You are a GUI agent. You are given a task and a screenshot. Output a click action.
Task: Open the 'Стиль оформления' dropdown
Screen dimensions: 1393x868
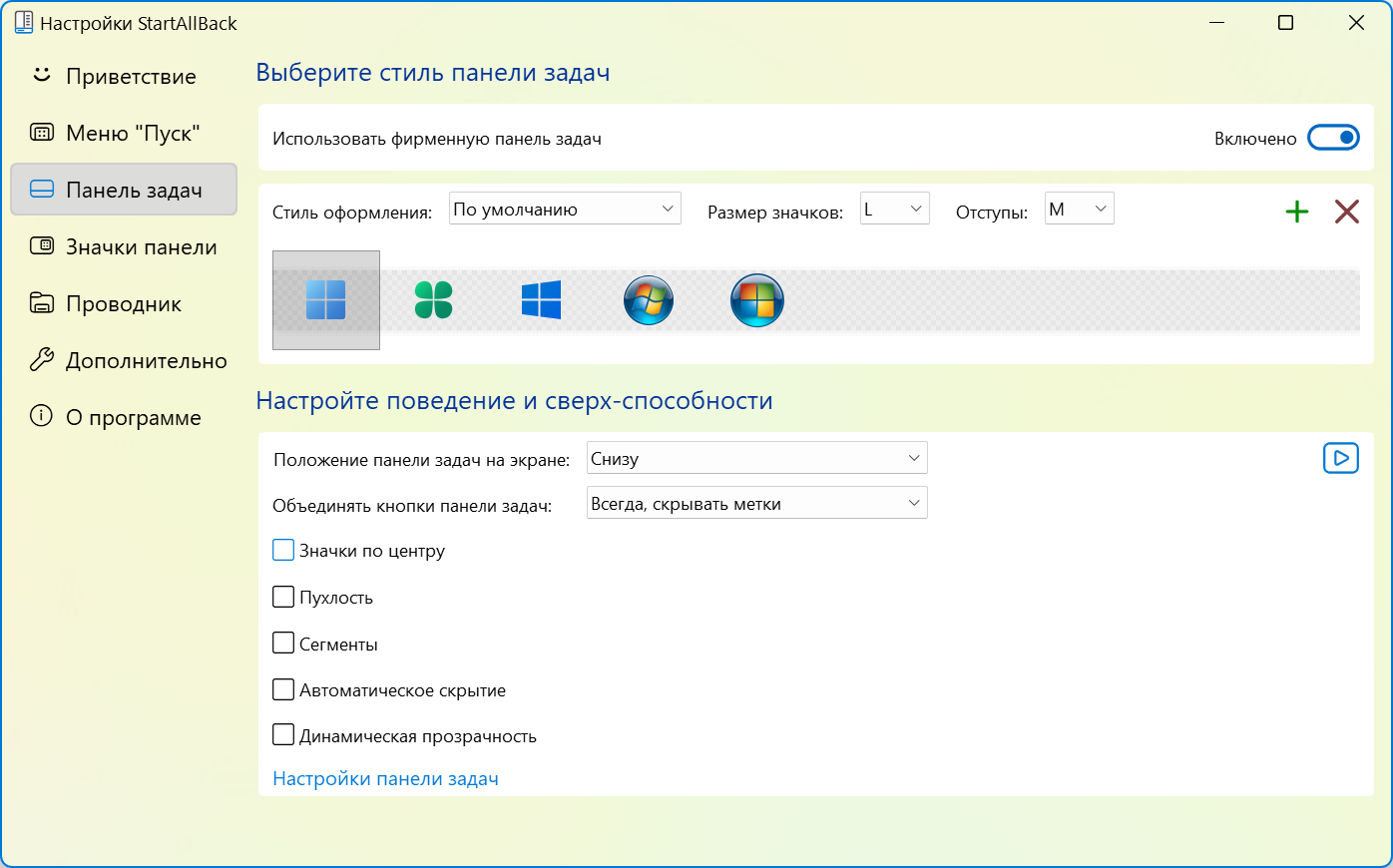[x=565, y=209]
